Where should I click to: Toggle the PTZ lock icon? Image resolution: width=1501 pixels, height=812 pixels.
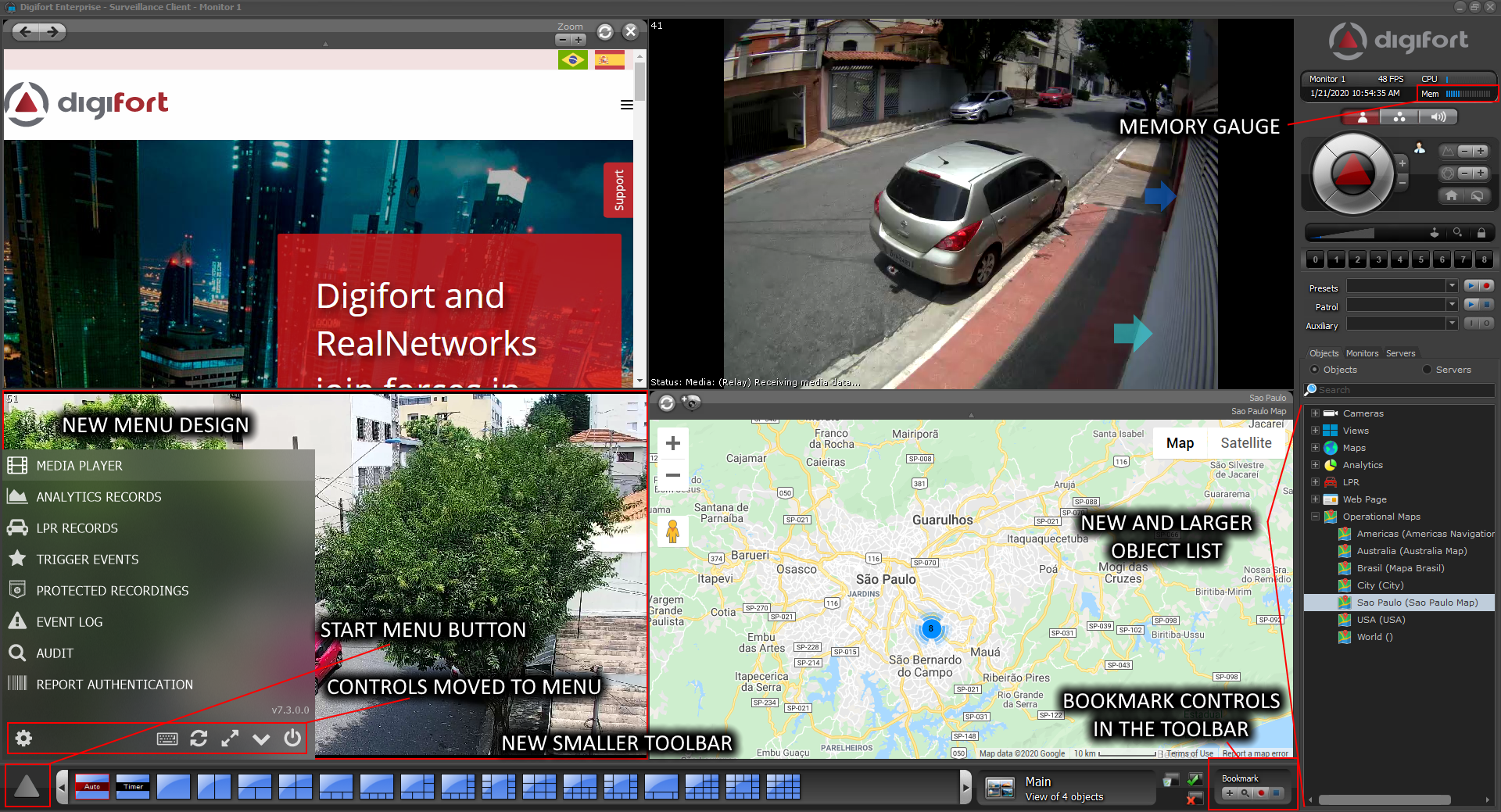click(1481, 233)
